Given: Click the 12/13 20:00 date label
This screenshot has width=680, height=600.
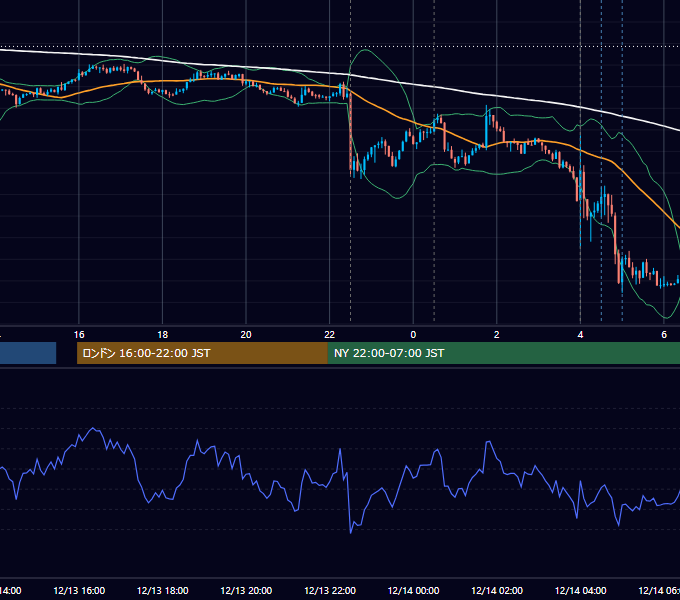Looking at the screenshot, I should point(246,590).
